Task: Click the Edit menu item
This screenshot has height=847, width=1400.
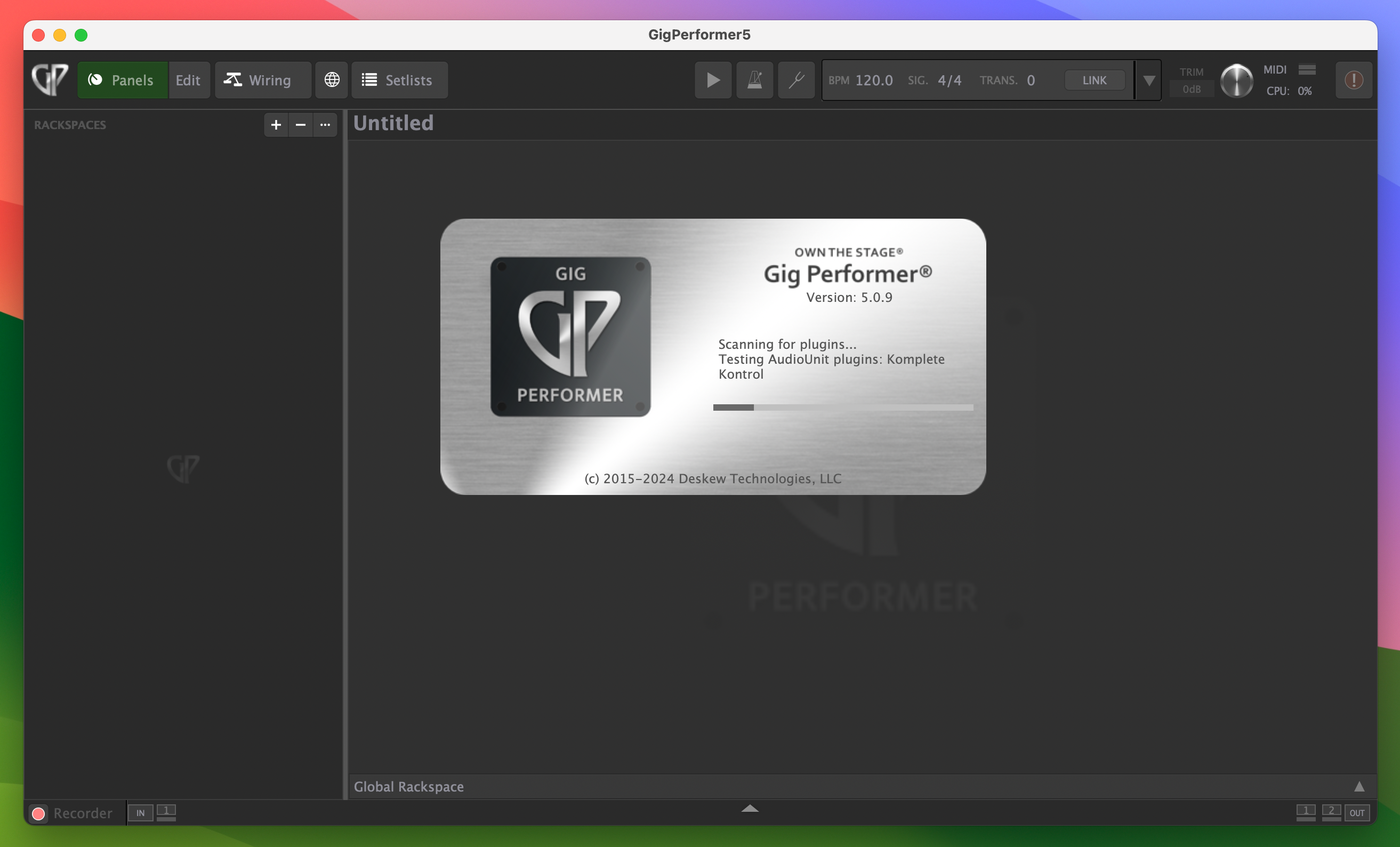Action: coord(188,80)
